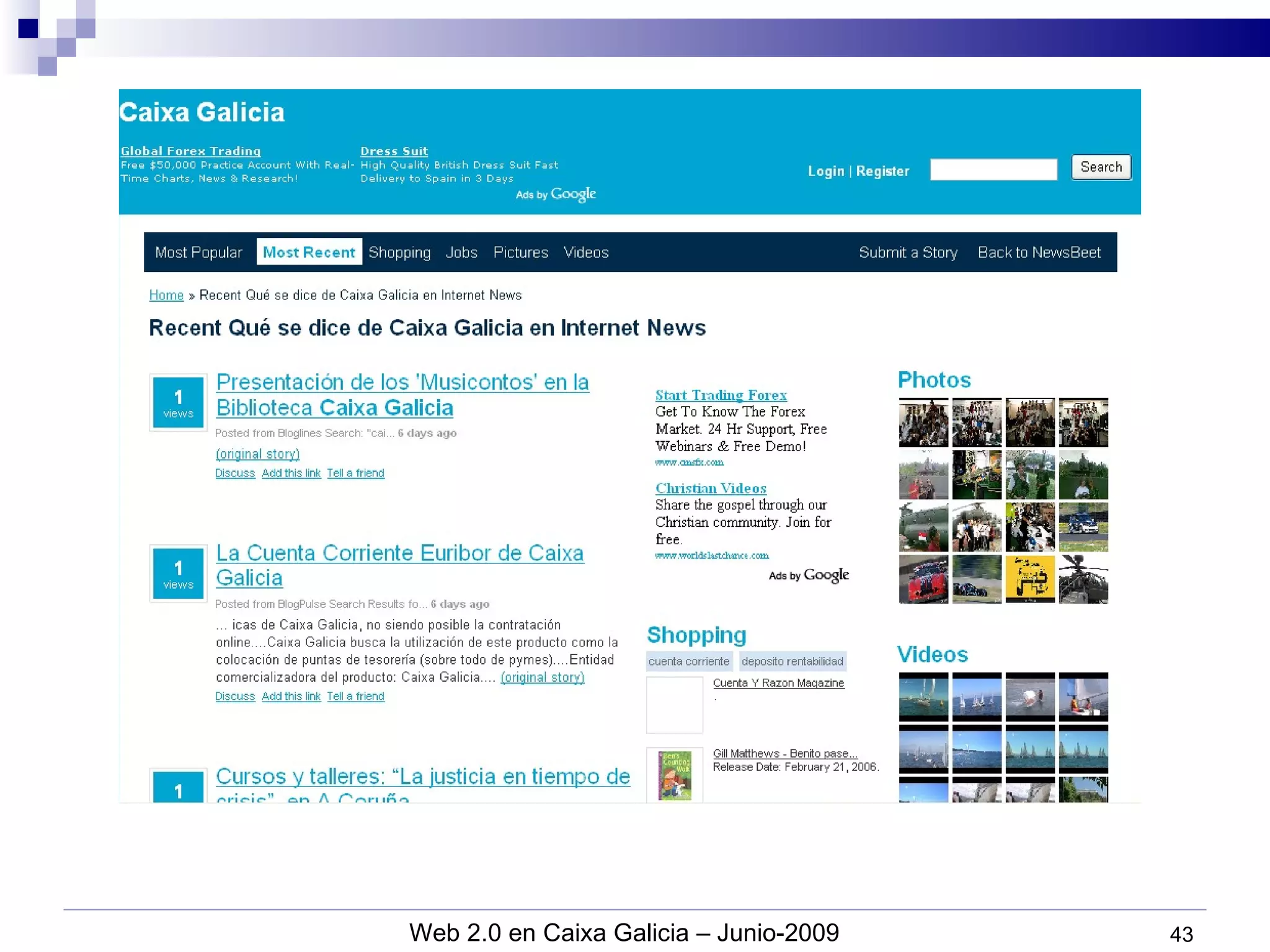Open the Pictures section
This screenshot has width=1270, height=952.
[520, 252]
